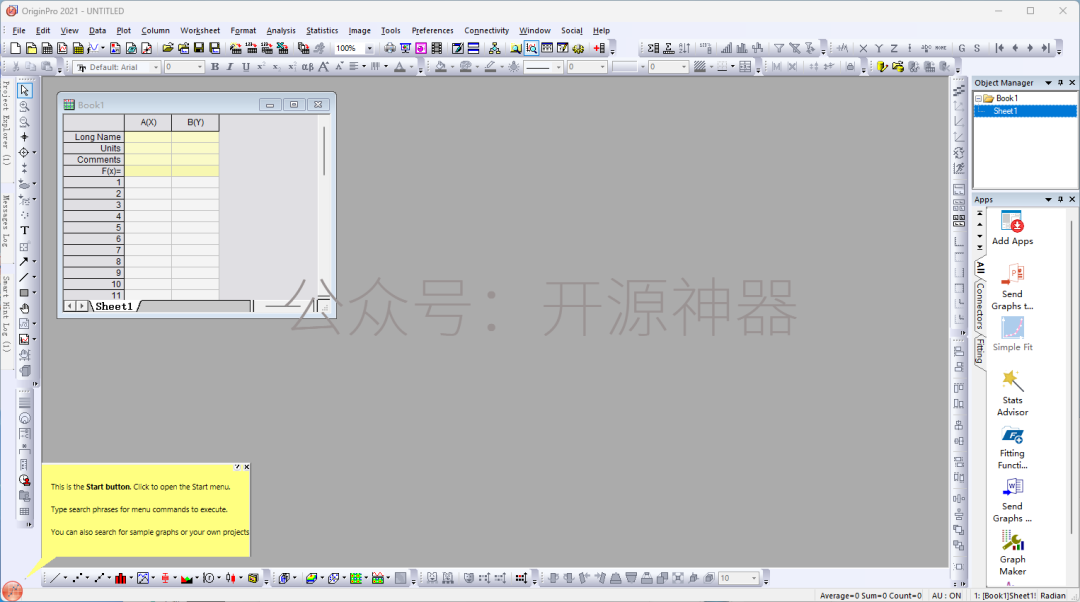Screen dimensions: 1080x602
Task: Switch to the Fitting apps tab
Action: tap(979, 351)
